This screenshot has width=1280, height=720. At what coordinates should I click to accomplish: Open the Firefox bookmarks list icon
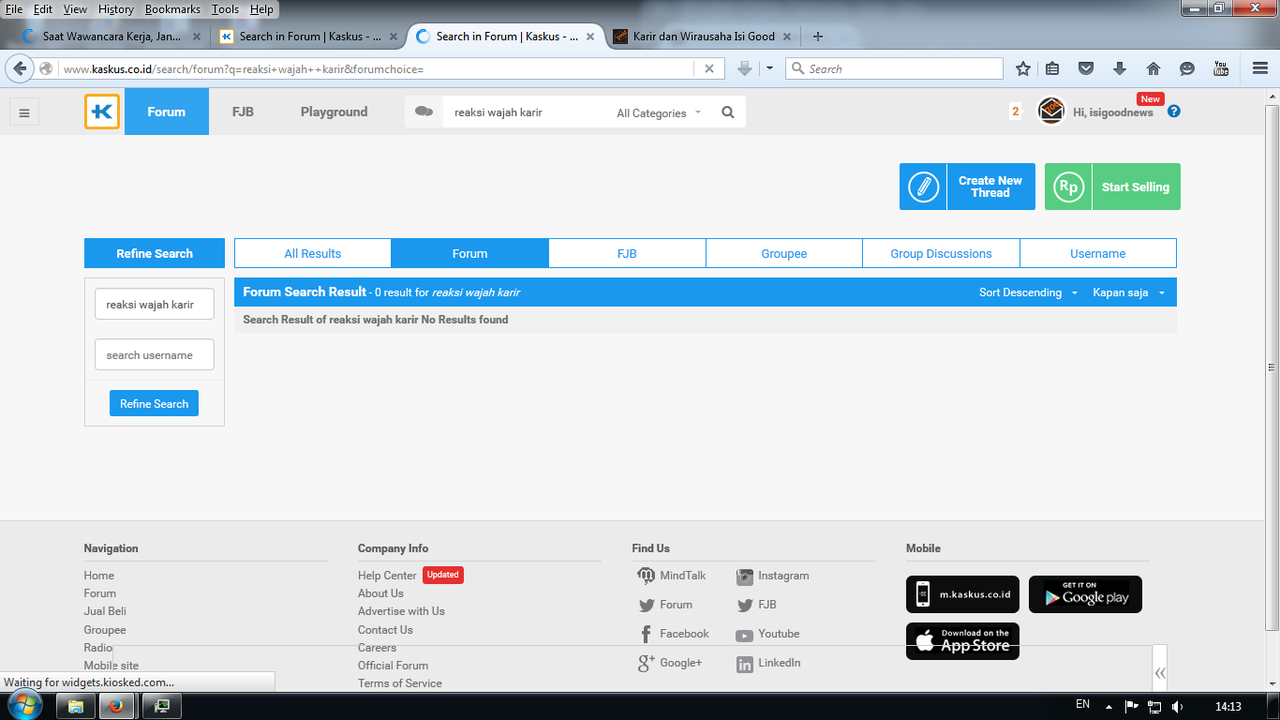coord(1052,69)
